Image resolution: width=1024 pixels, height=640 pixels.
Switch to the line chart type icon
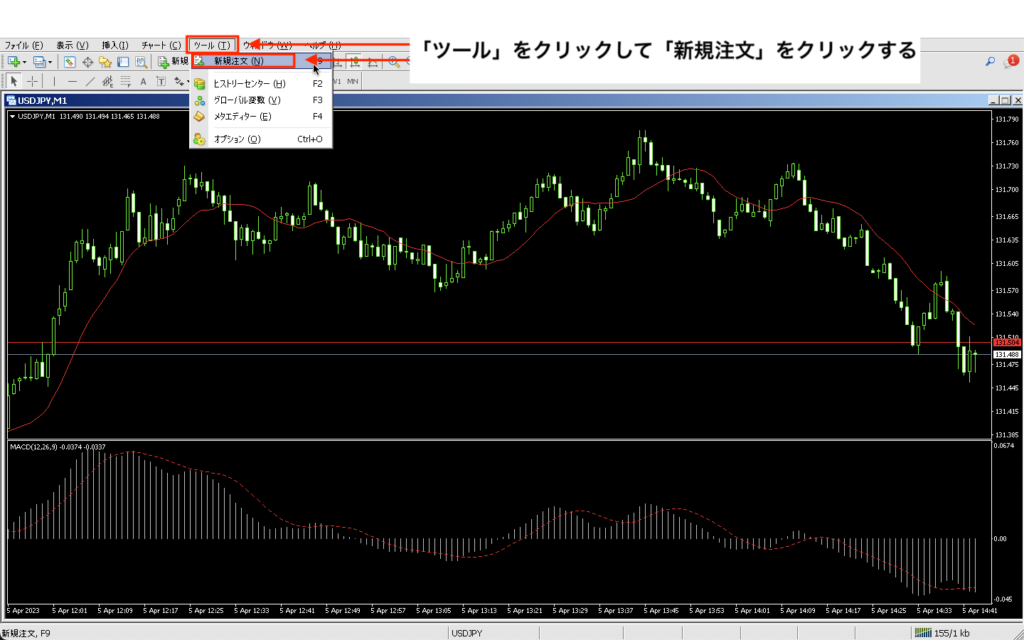[373, 62]
